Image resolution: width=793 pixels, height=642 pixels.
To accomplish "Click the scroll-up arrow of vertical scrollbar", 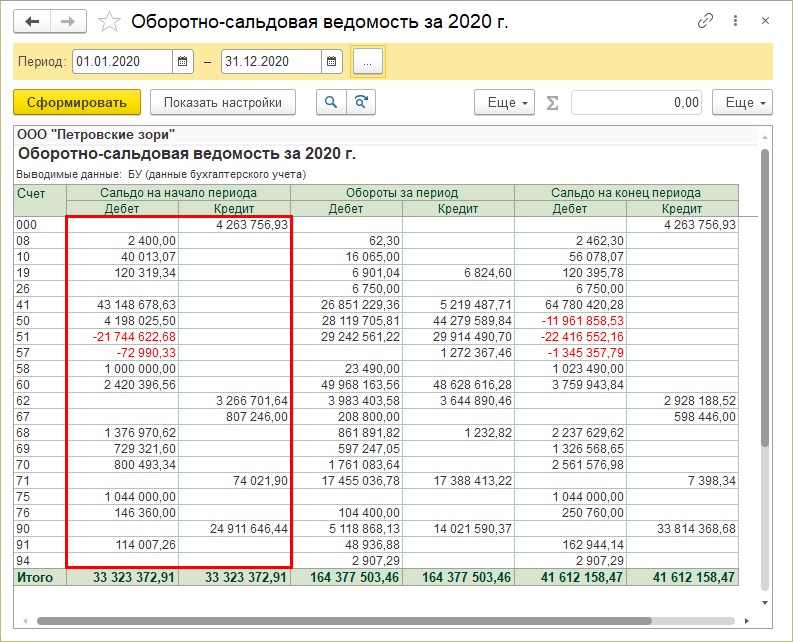I will [x=765, y=137].
